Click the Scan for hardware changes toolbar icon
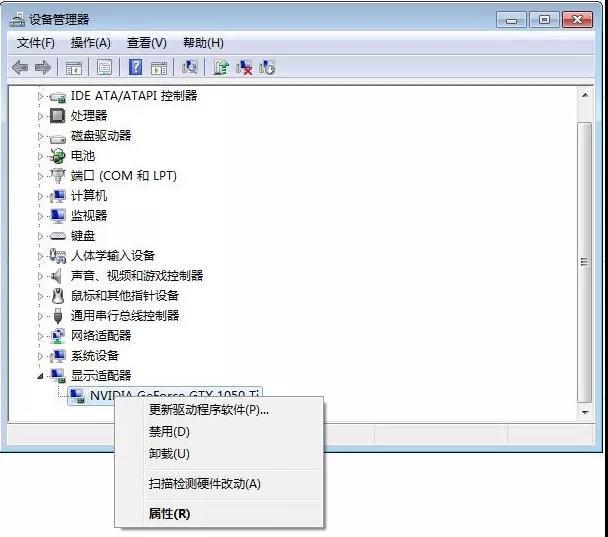The height and width of the screenshot is (537, 608). pyautogui.click(x=190, y=67)
